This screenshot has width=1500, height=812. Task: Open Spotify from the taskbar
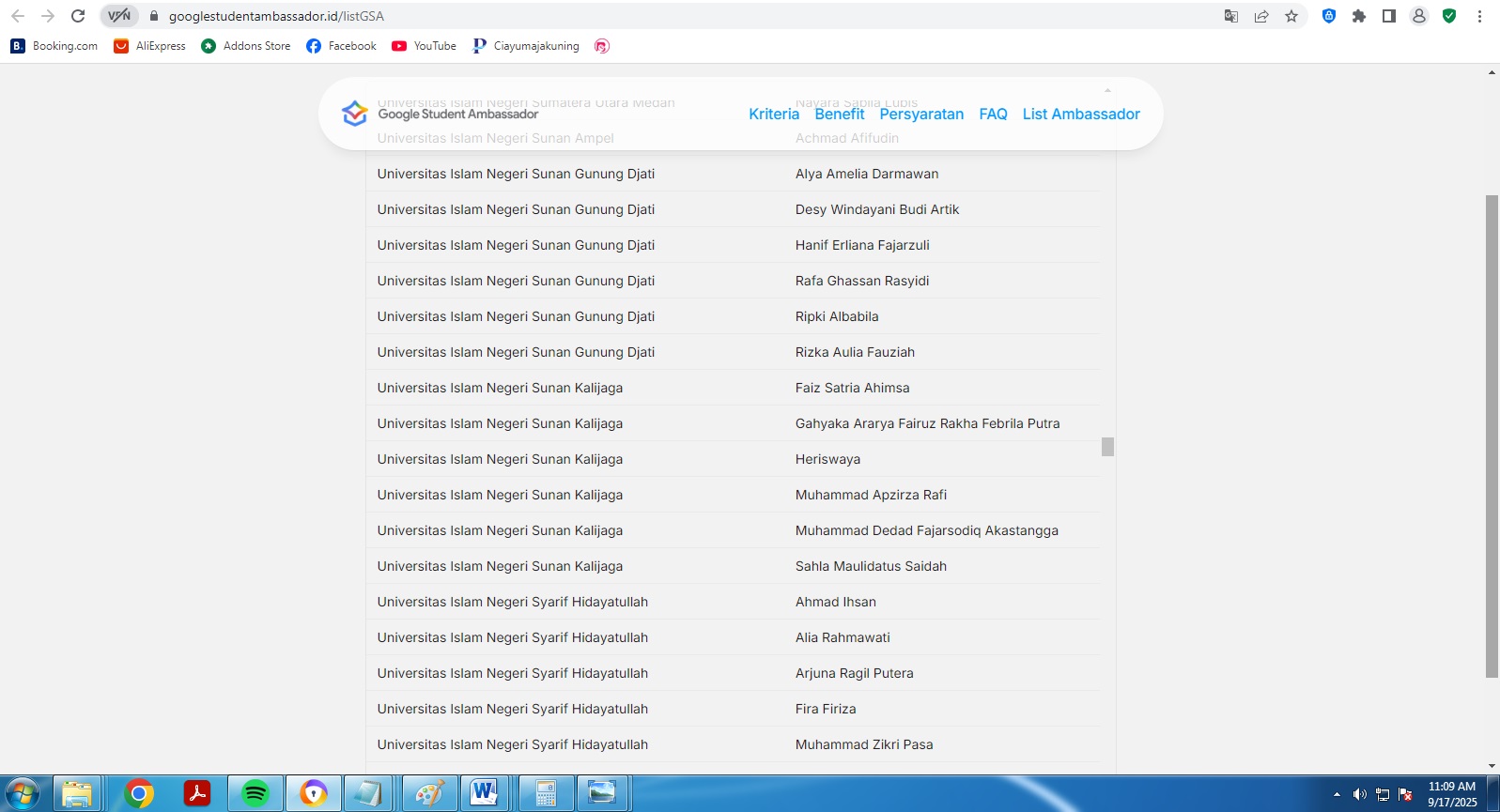pos(255,793)
